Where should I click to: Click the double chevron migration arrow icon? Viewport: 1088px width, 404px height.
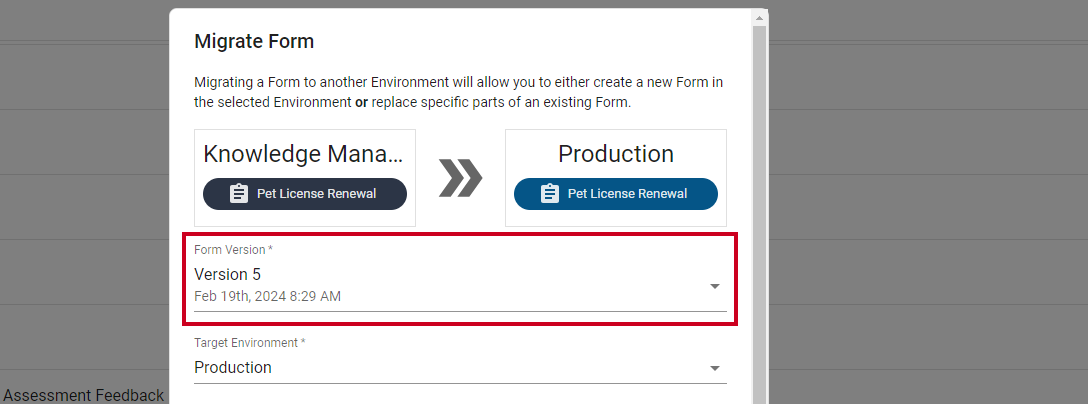point(460,178)
